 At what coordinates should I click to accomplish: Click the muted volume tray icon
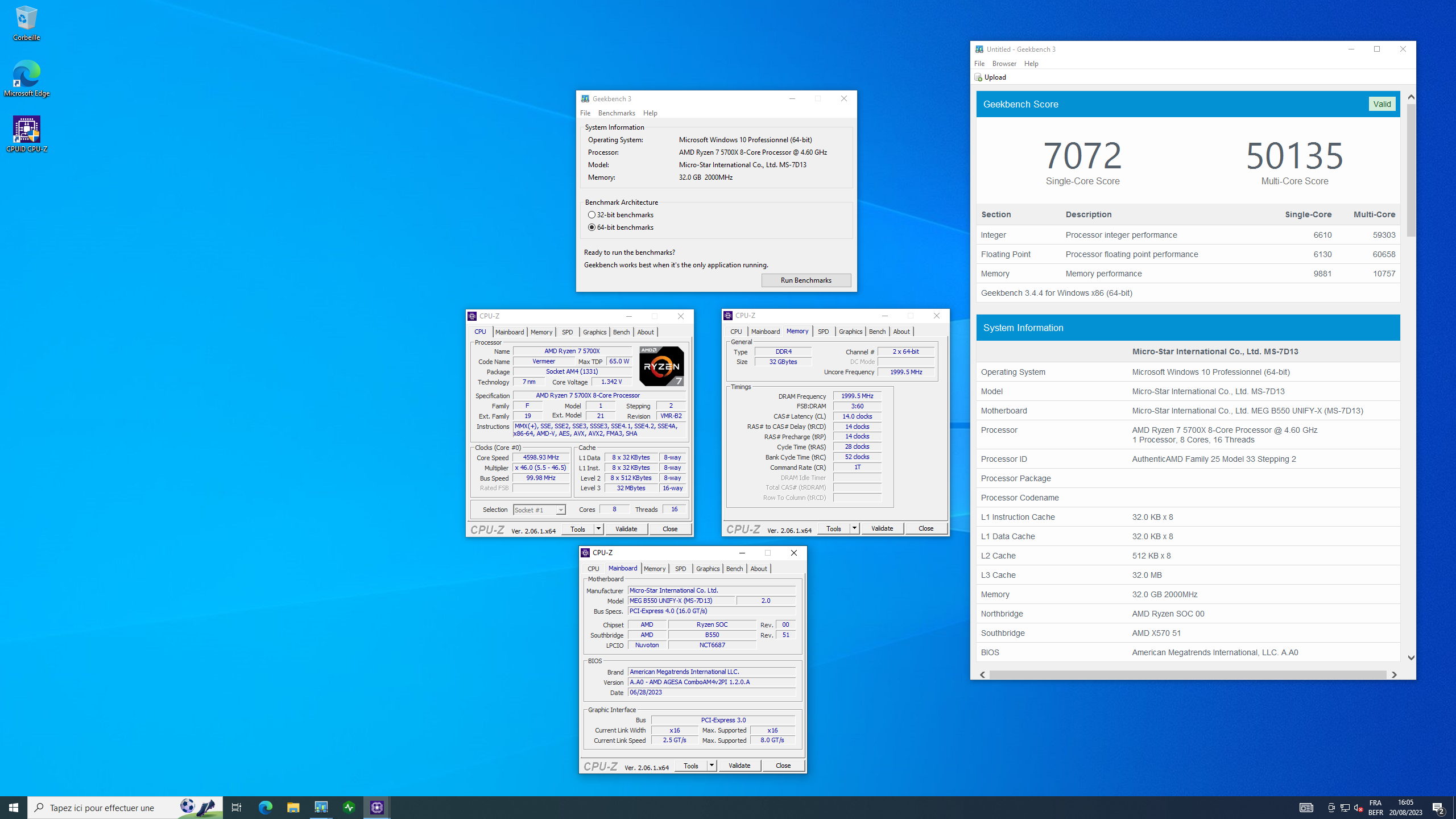[1359, 808]
